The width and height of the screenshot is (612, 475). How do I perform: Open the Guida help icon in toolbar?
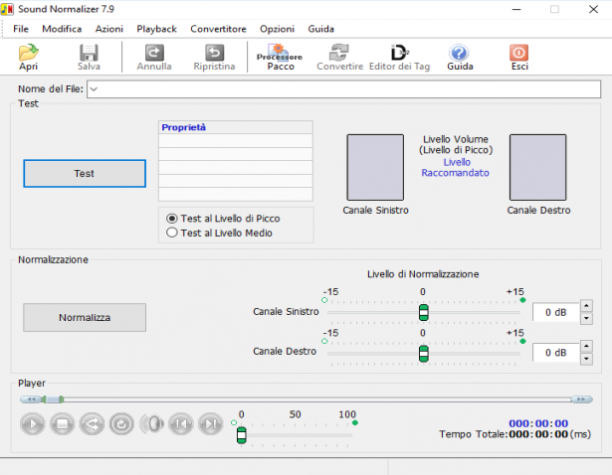(460, 57)
